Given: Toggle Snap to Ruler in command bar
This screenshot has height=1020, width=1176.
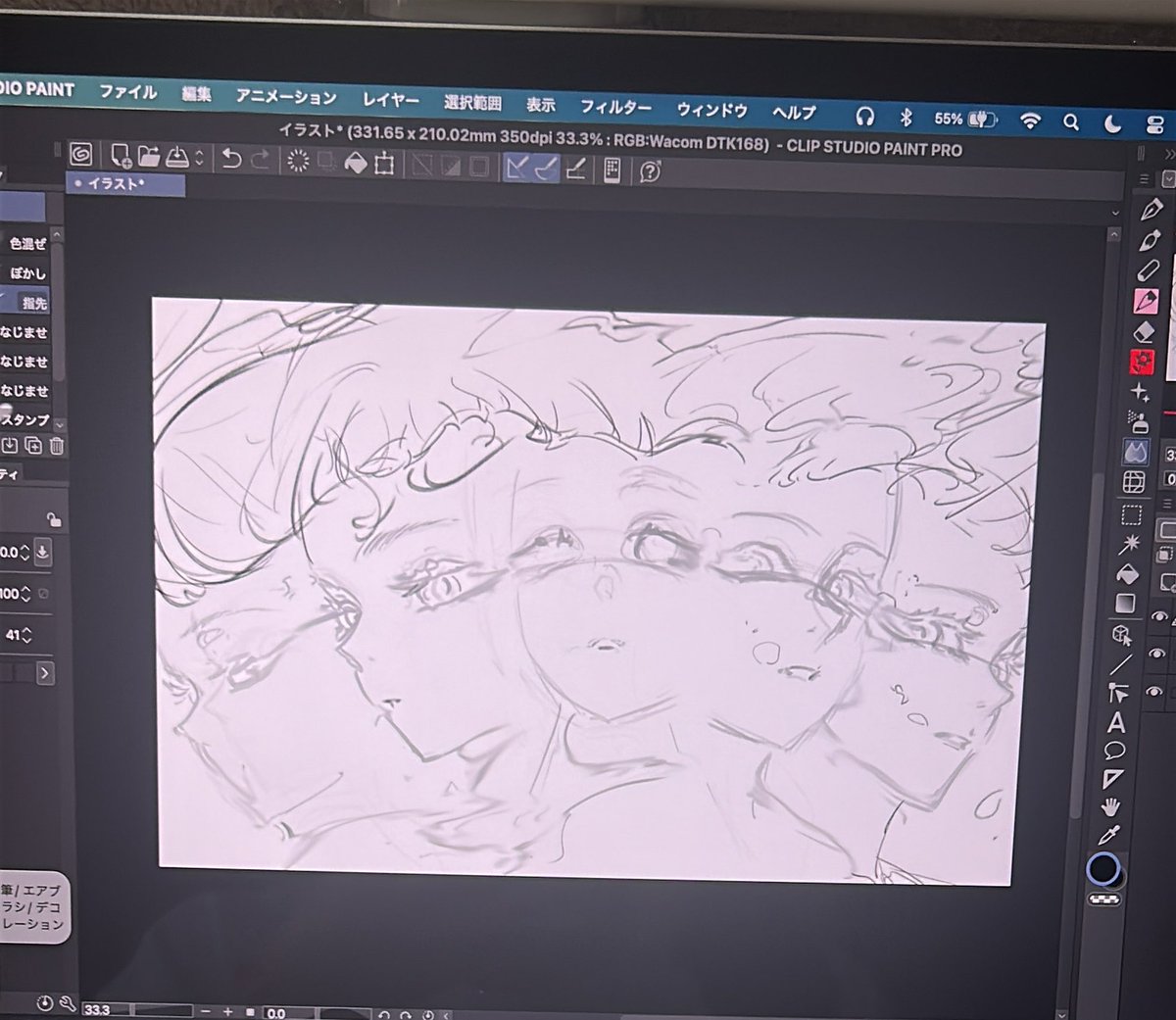Looking at the screenshot, I should [517, 168].
